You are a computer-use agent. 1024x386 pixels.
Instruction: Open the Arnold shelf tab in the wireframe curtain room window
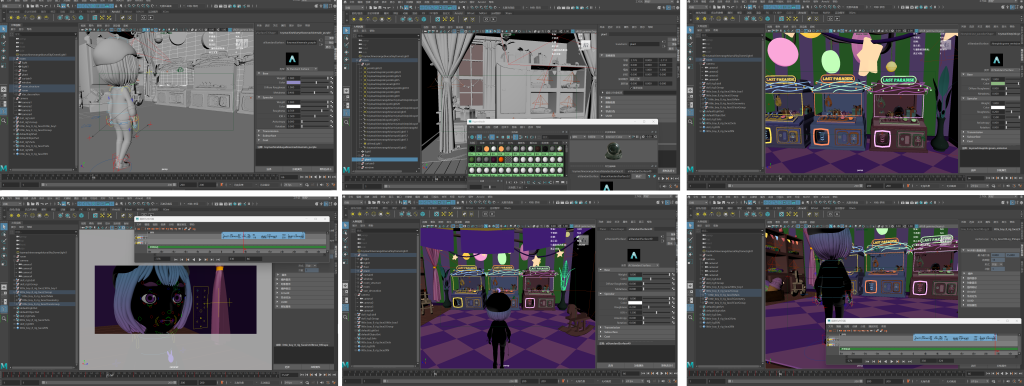click(458, 12)
